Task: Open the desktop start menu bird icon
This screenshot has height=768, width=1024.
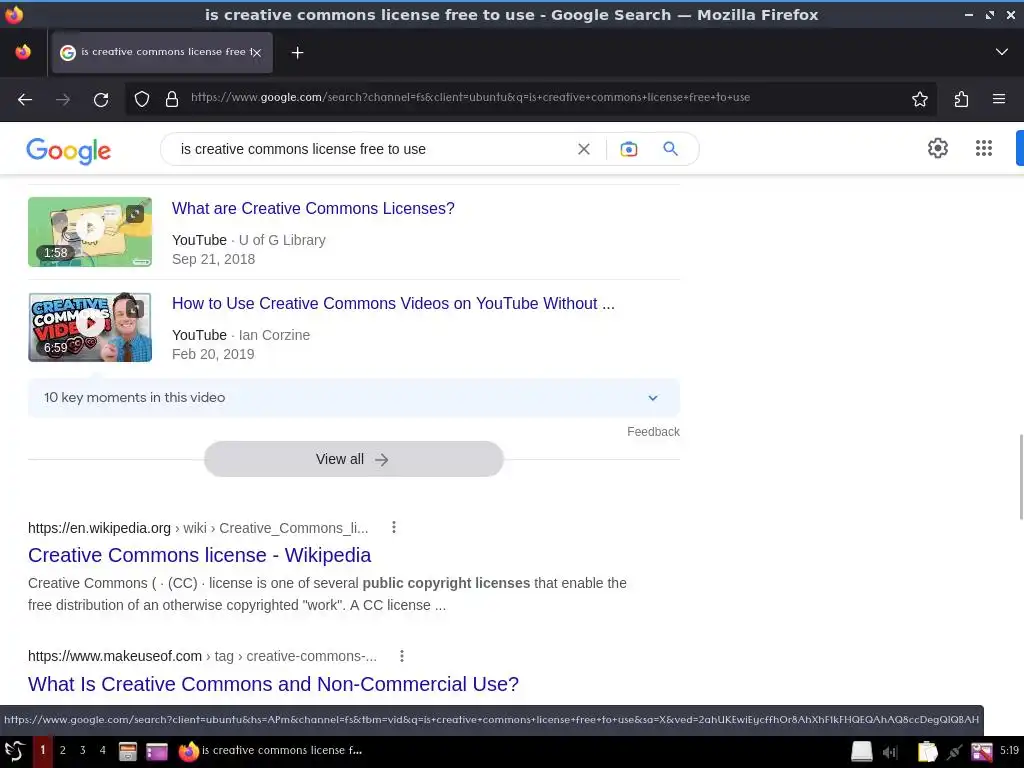Action: 14,750
